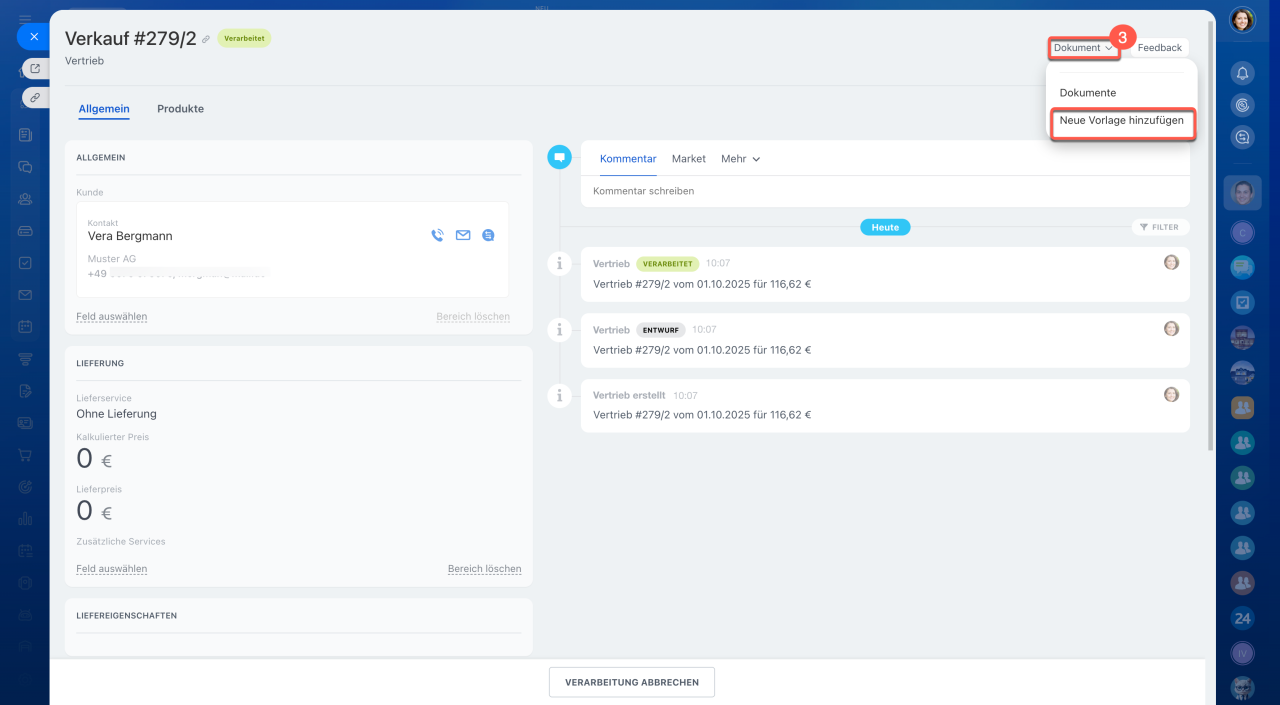Screen dimensions: 1280x705
Task: Select 'Neue Vorlage hinzufügen' menu item
Action: [x=1121, y=121]
